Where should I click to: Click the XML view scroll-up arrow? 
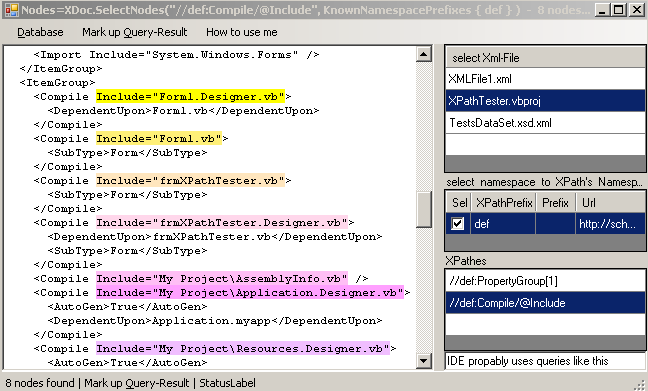tap(424, 54)
